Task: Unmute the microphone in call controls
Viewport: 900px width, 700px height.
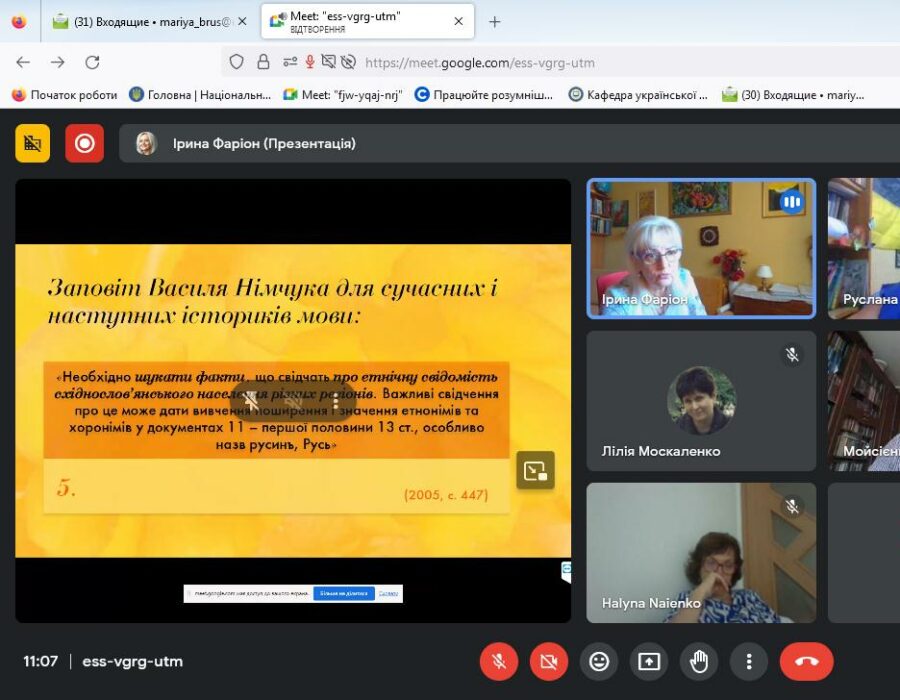Action: (x=498, y=661)
